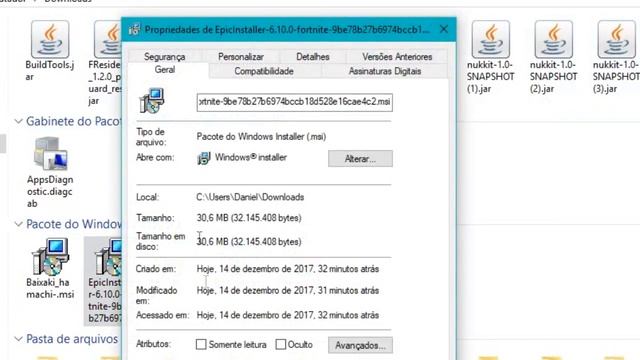The image size is (640, 360).
Task: Collapse the Pacote do Windows group
Action: click(18, 224)
